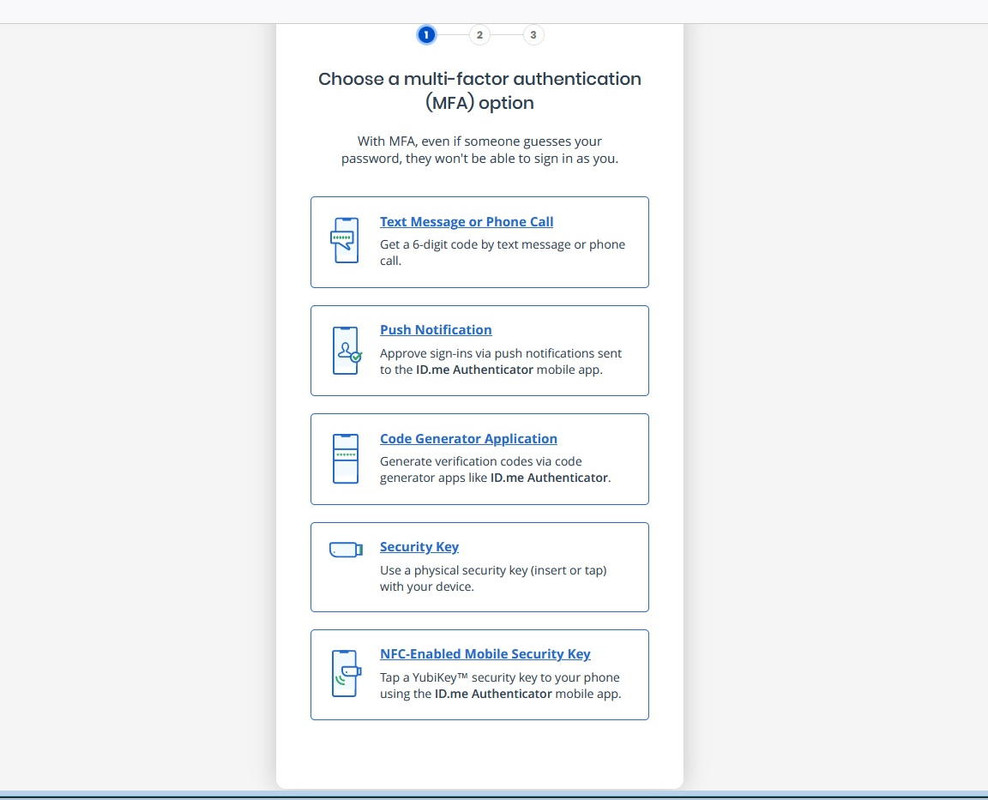This screenshot has height=800, width=988.
Task: Click 'With MFA, even if someone guesses' text
Action: tap(480, 150)
